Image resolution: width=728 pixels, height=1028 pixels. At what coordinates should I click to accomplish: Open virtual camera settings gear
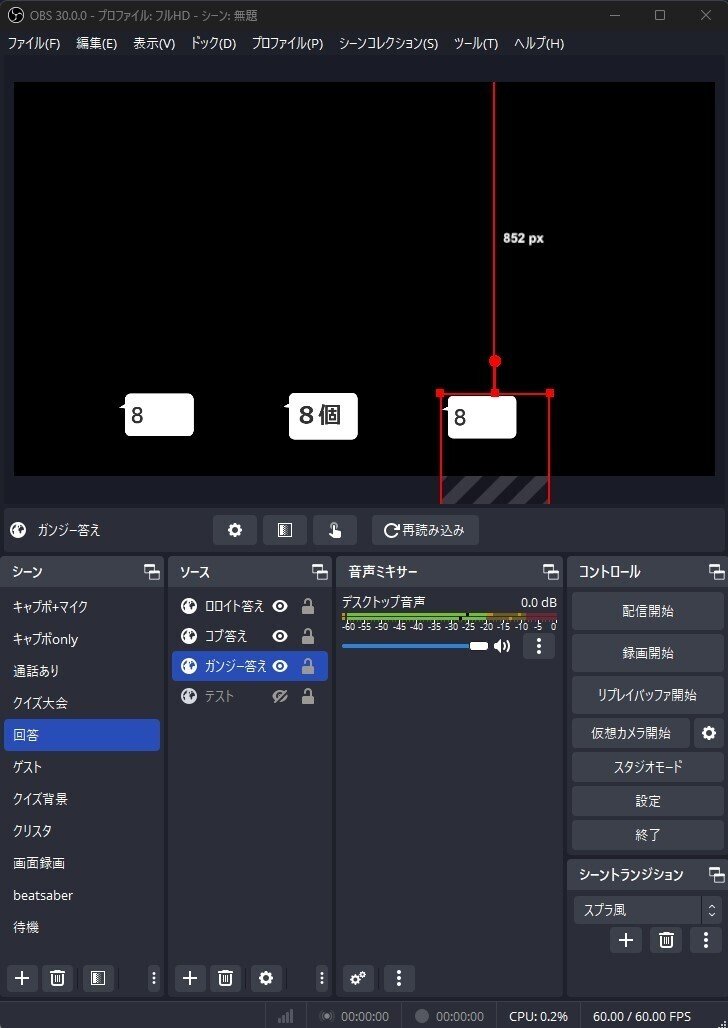pos(709,733)
